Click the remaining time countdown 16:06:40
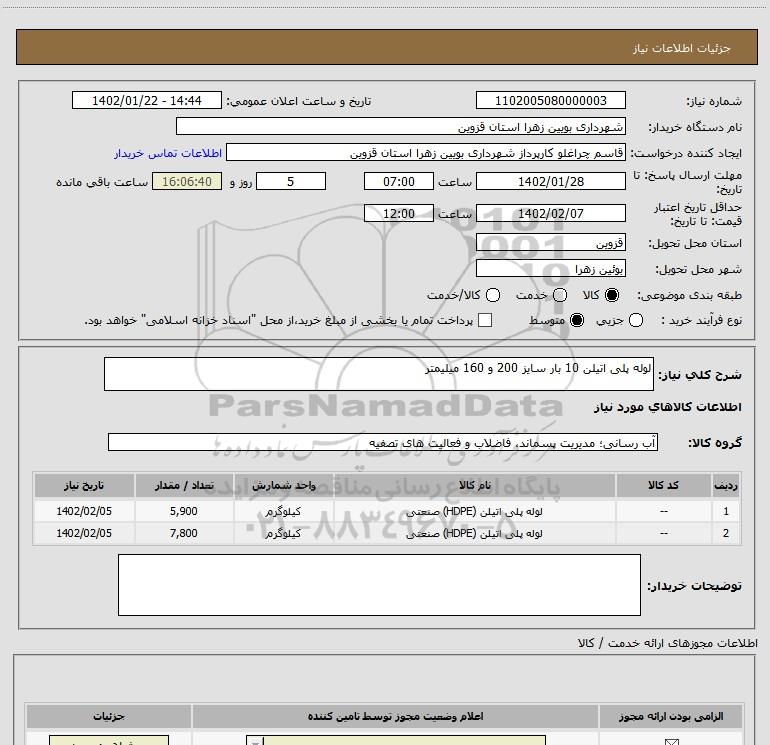Image resolution: width=770 pixels, height=745 pixels. click(187, 181)
